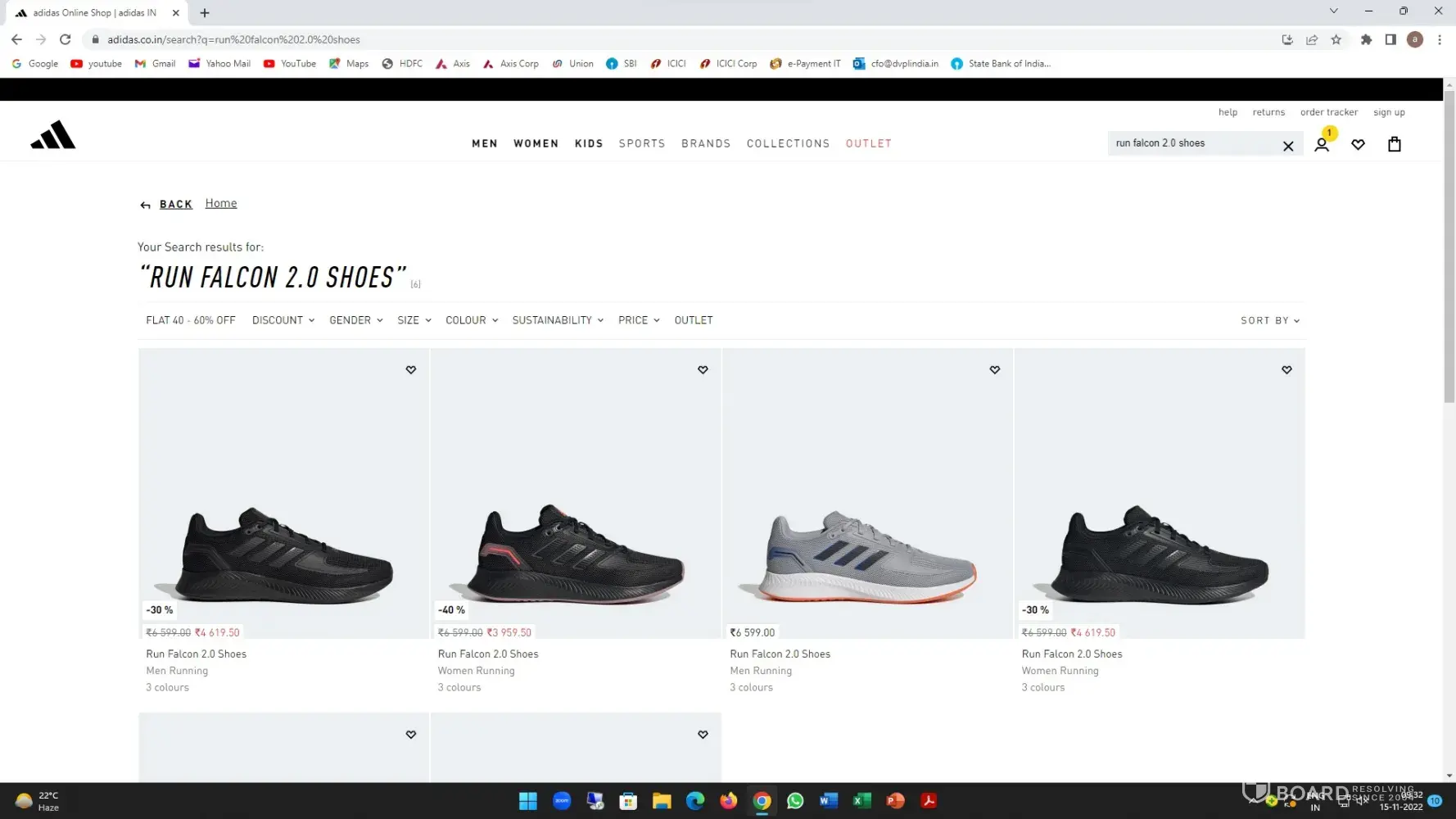Viewport: 1456px width, 819px height.
Task: Expand the DISCOUNT filter dropdown
Action: pyautogui.click(x=283, y=320)
